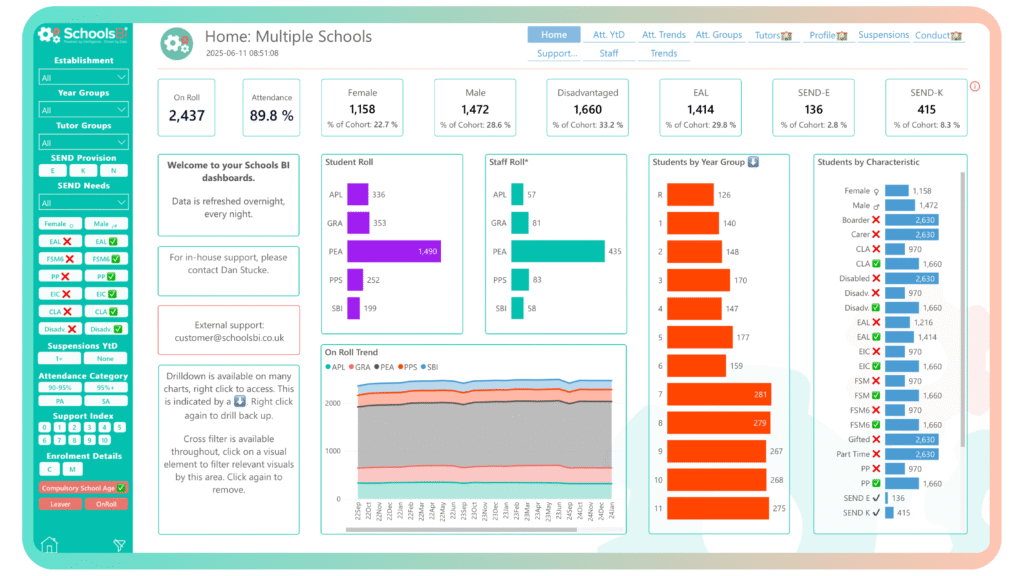Click the home icon in sidebar footer
The height and width of the screenshot is (576, 1024).
[49, 545]
